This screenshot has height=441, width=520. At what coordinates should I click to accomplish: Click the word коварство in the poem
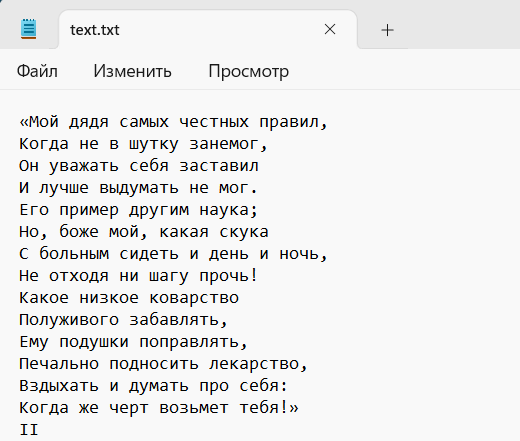pos(194,298)
